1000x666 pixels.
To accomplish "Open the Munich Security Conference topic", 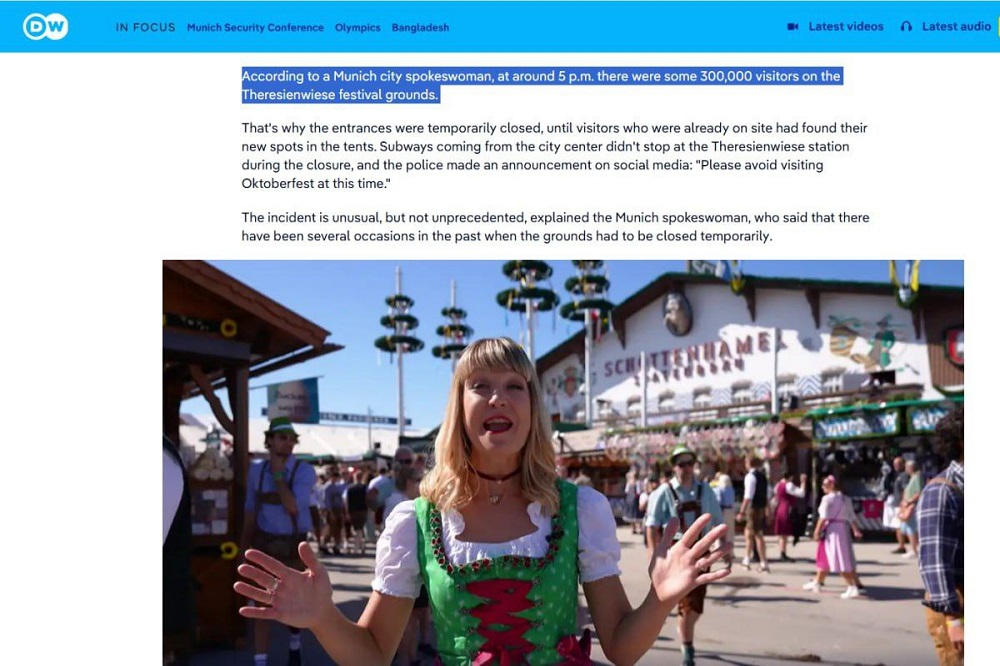I will (255, 27).
